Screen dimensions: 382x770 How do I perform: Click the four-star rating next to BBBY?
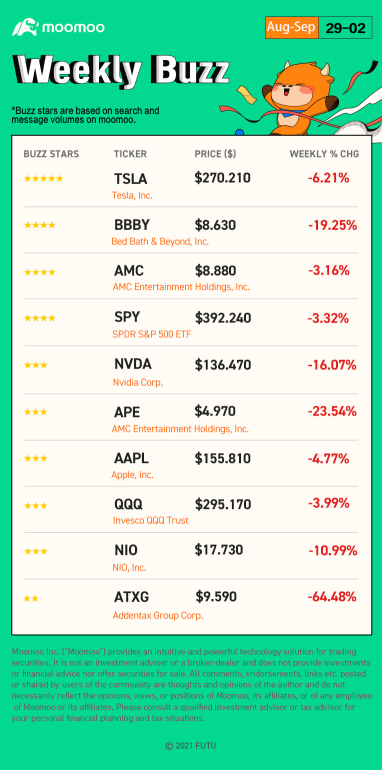tap(39, 225)
